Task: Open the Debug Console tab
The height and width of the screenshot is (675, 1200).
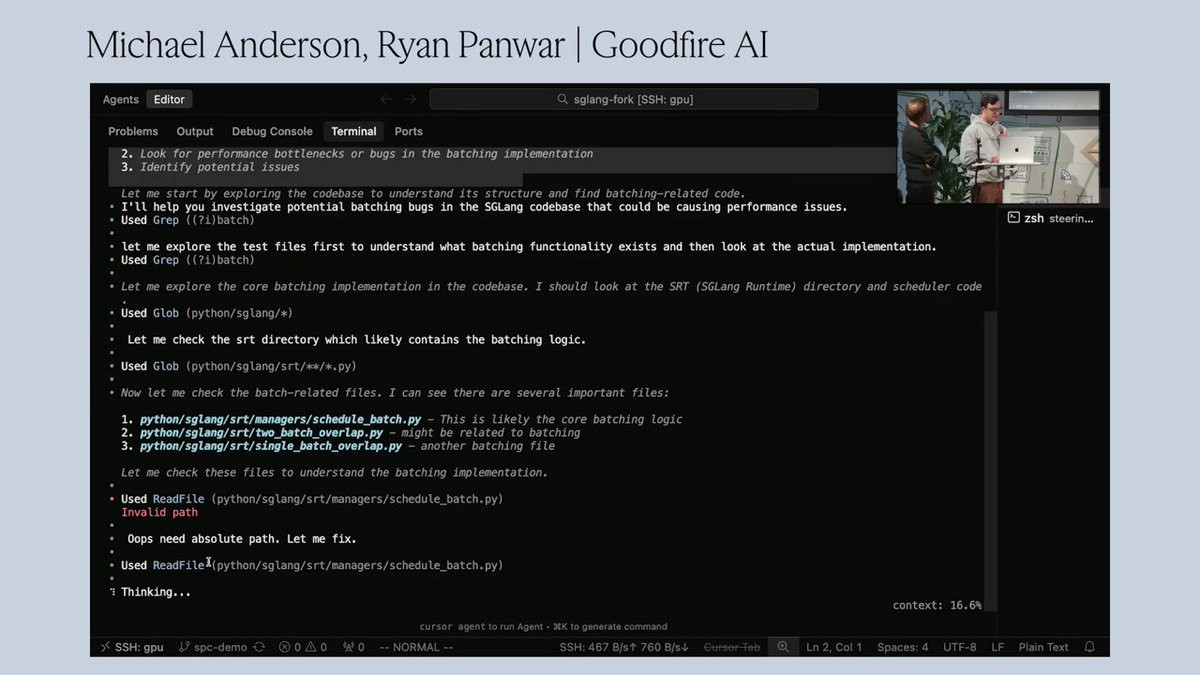Action: coord(272,131)
